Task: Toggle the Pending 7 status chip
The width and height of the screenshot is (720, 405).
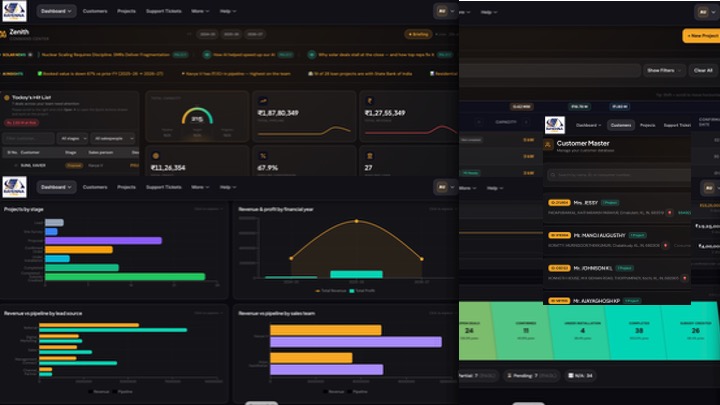Action: click(531, 376)
